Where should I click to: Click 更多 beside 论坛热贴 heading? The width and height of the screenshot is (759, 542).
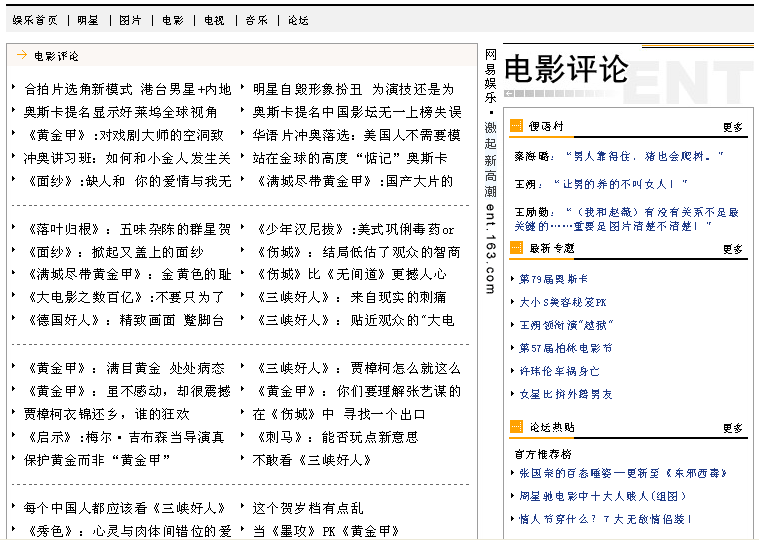click(733, 428)
